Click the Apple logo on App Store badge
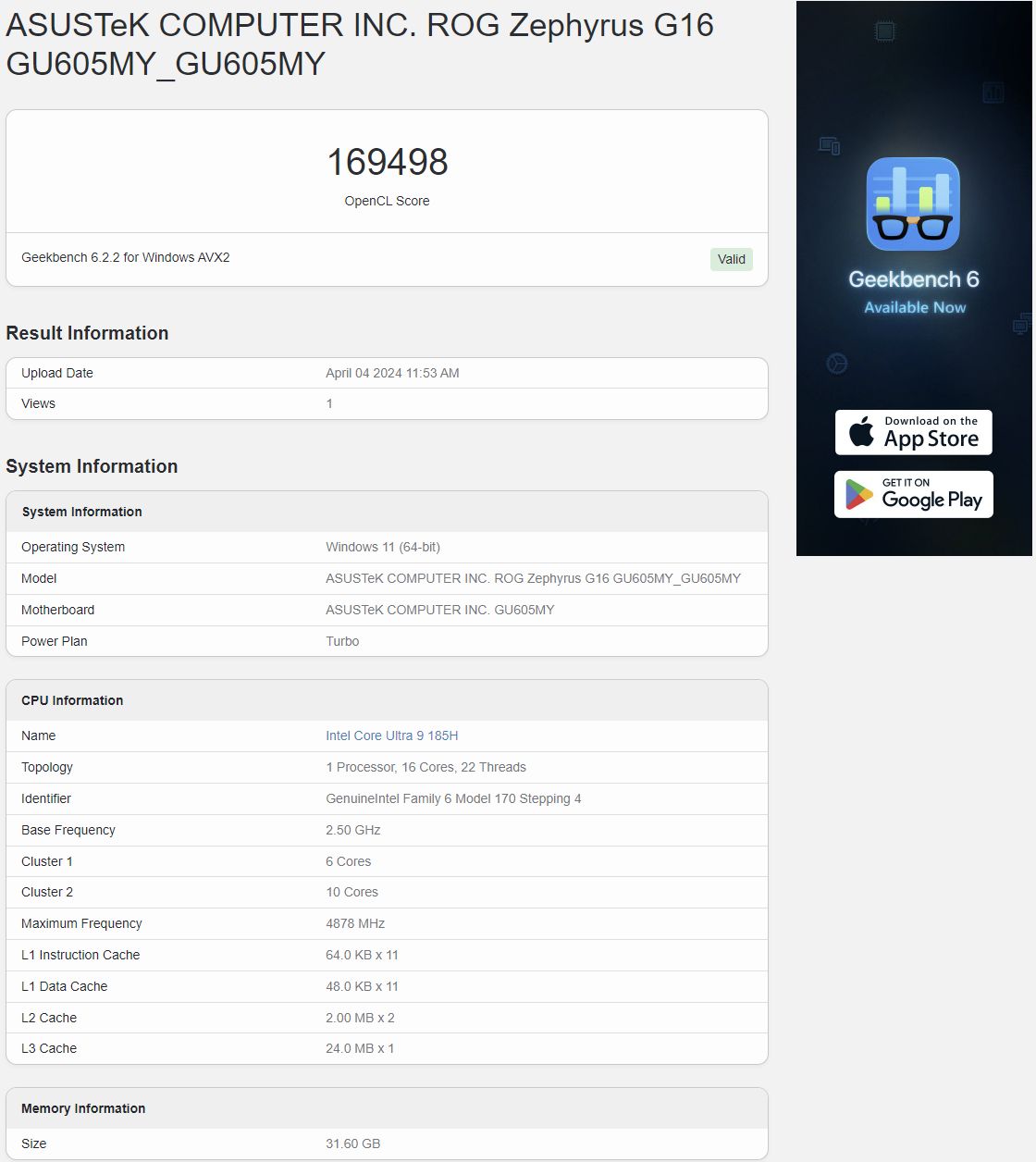The width and height of the screenshot is (1036, 1162). (861, 431)
